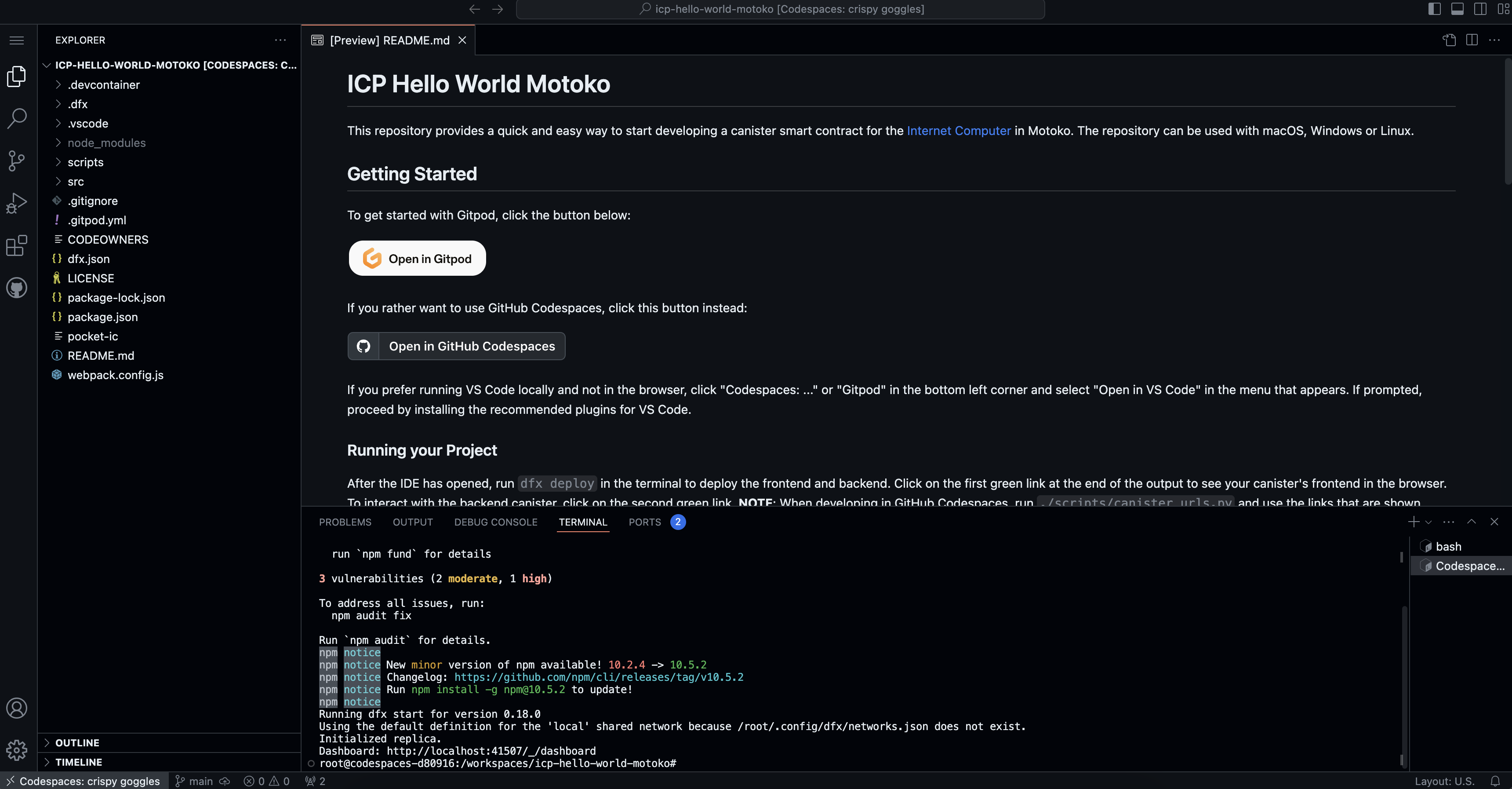Open Run and Debug view icon

coord(17,203)
